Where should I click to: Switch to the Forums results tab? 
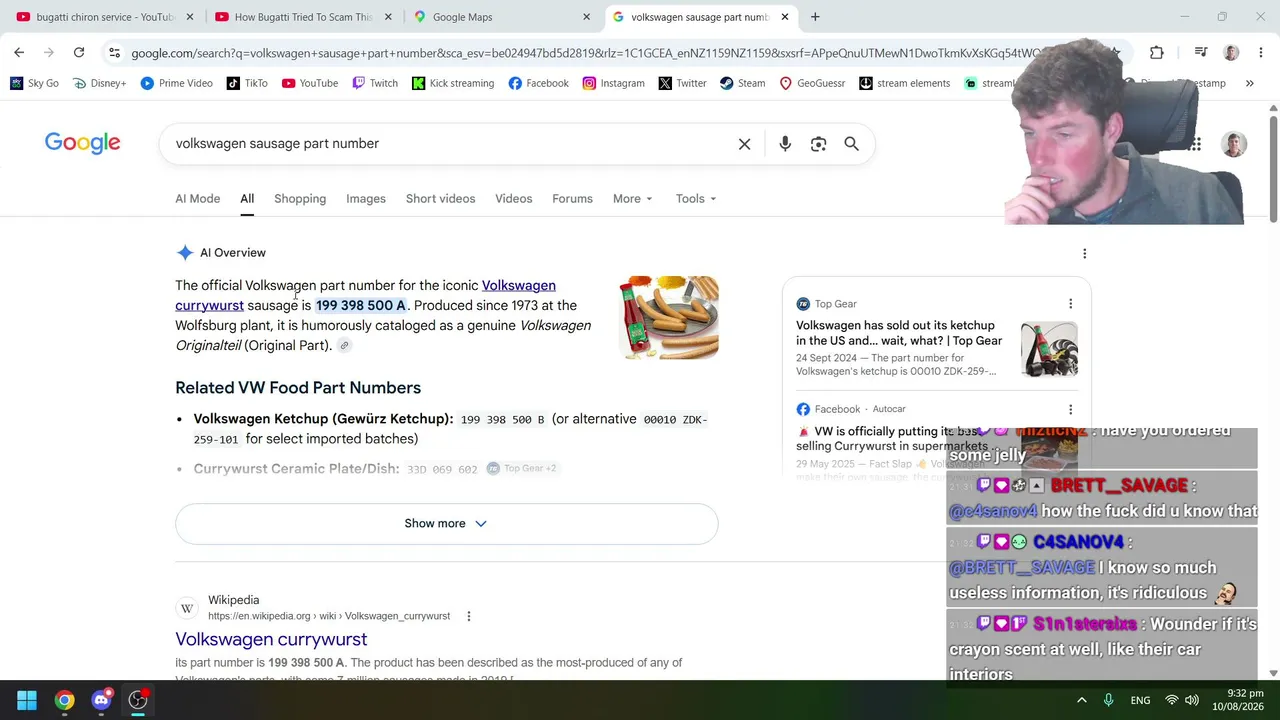coord(572,199)
